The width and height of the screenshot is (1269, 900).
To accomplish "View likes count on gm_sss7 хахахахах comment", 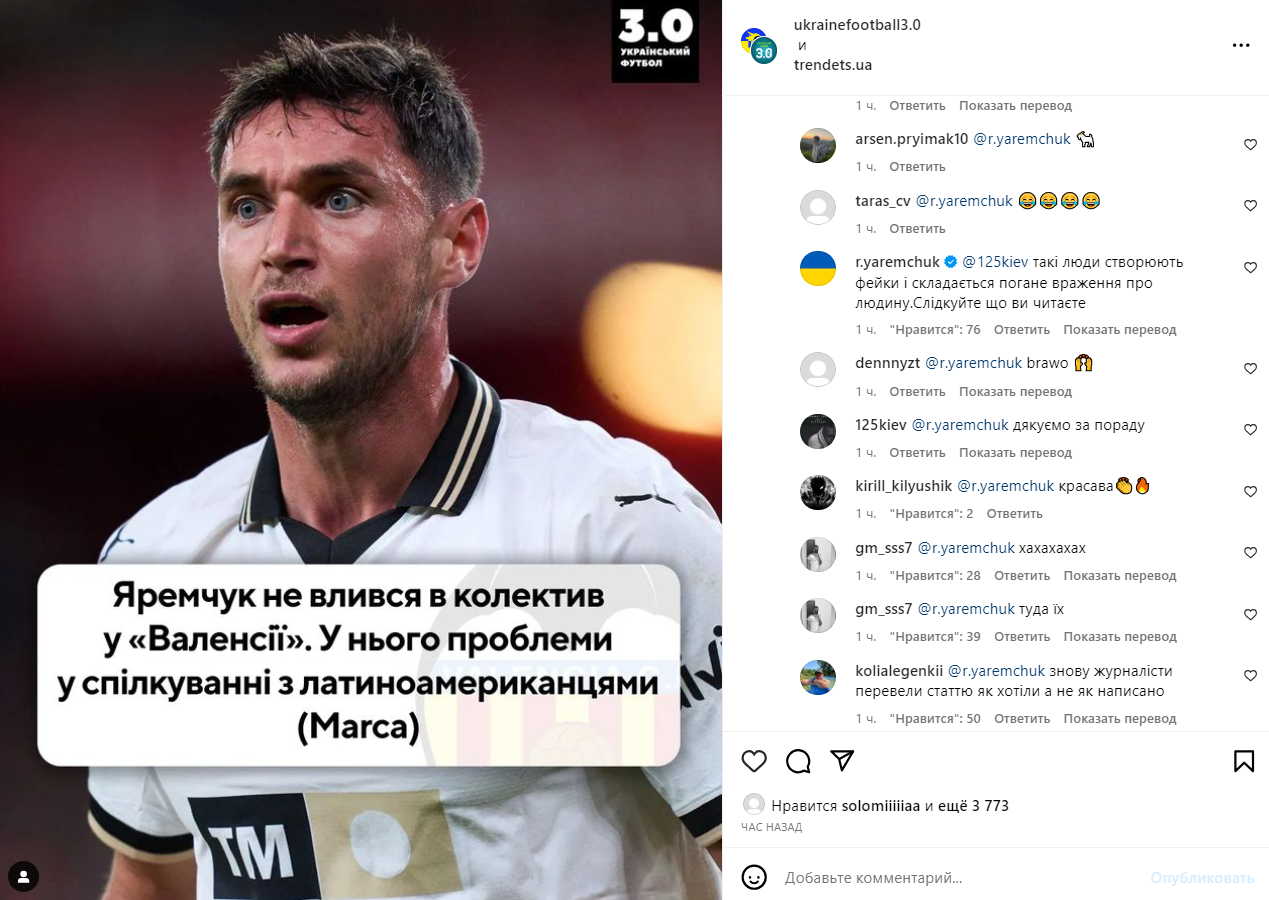I will (935, 576).
